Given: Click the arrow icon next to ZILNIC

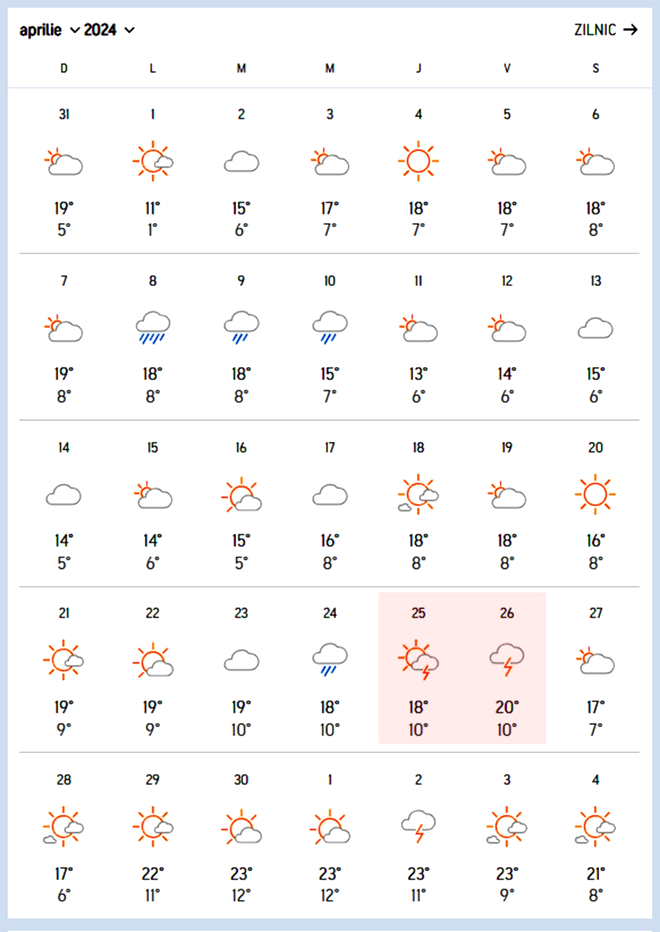Looking at the screenshot, I should coord(630,30).
